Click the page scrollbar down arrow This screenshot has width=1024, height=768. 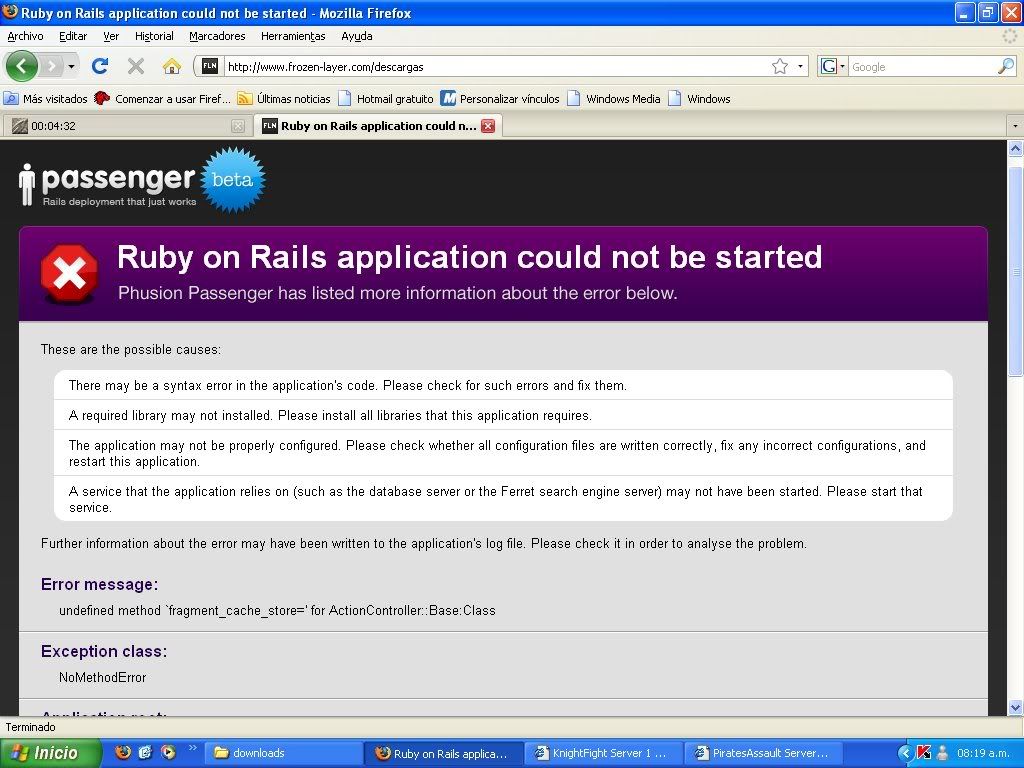(x=1016, y=707)
